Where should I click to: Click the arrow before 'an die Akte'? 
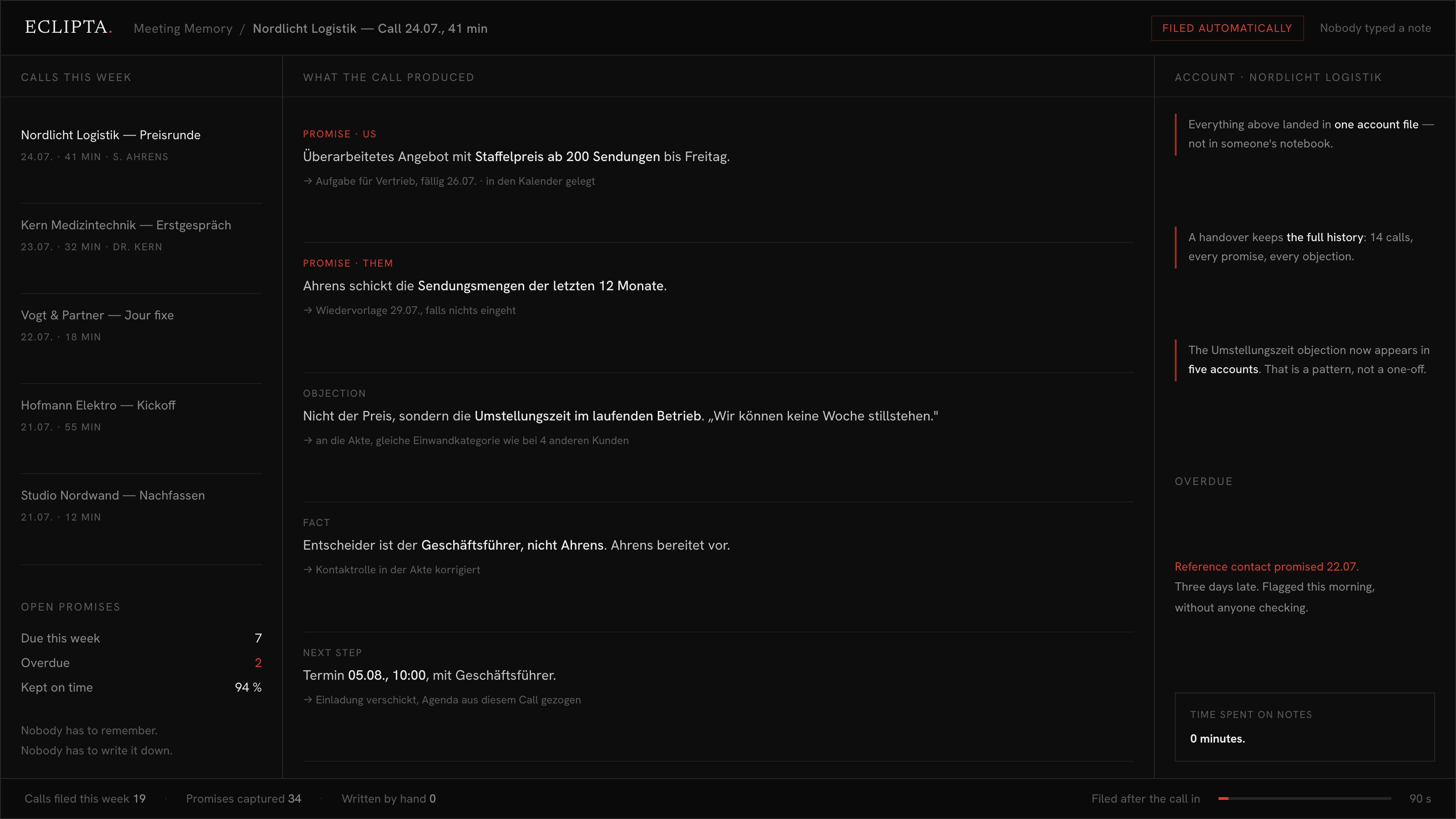click(x=308, y=440)
